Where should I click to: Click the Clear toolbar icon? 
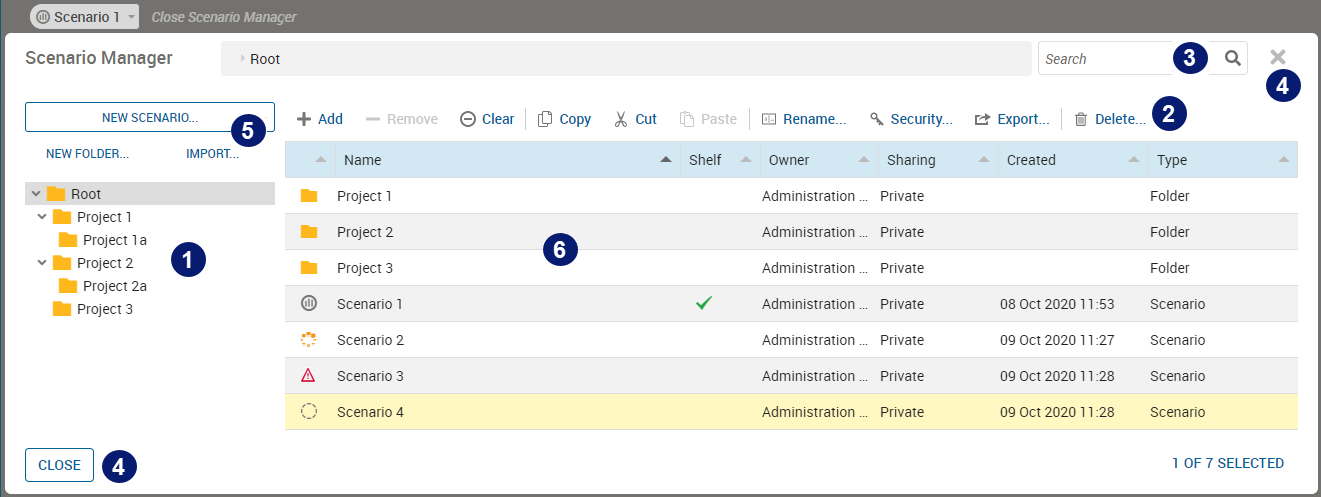[x=468, y=119]
